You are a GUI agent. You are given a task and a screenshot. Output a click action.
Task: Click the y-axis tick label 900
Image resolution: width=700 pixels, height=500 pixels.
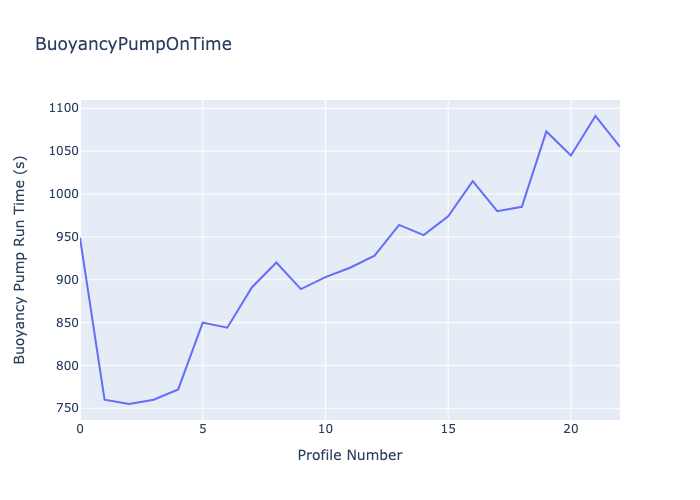(x=63, y=280)
